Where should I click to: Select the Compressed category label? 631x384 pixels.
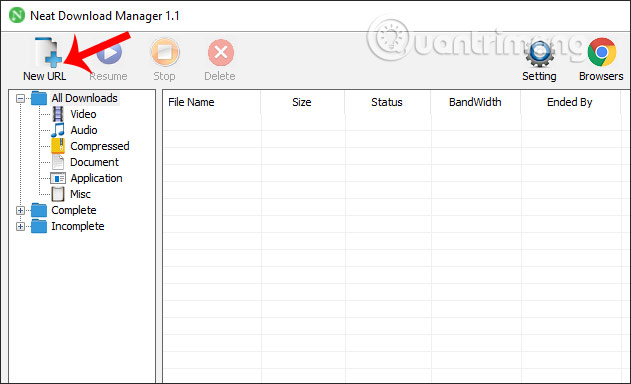click(100, 146)
